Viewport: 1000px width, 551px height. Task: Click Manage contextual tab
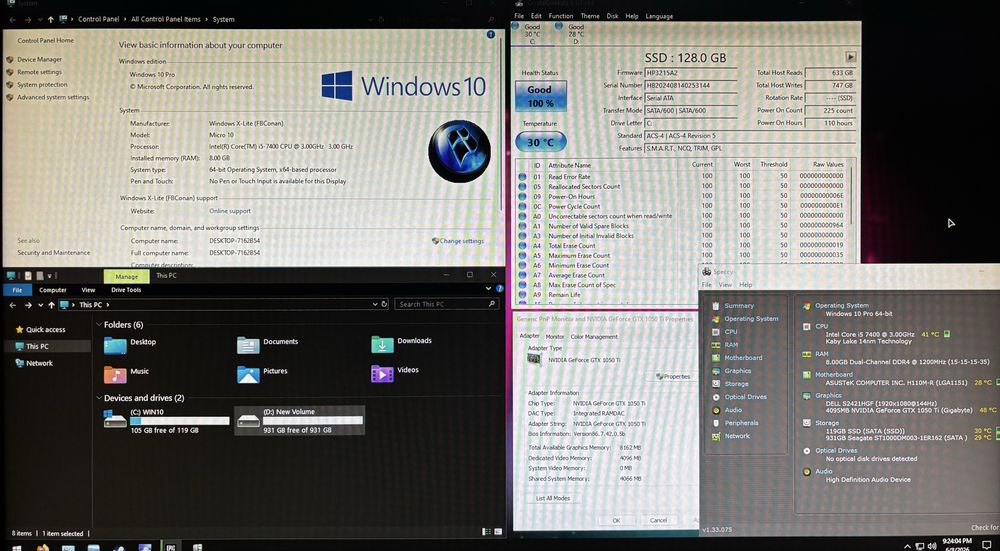126,276
